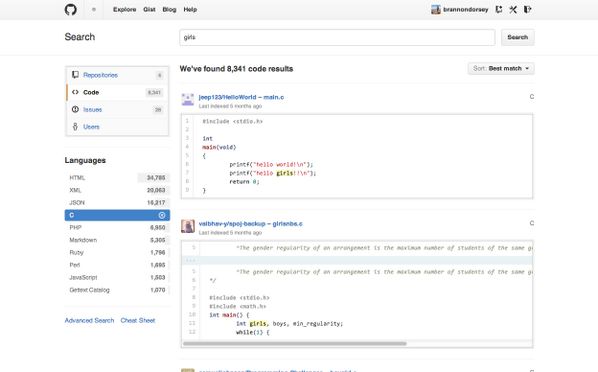Clear the C language filter

162,216
